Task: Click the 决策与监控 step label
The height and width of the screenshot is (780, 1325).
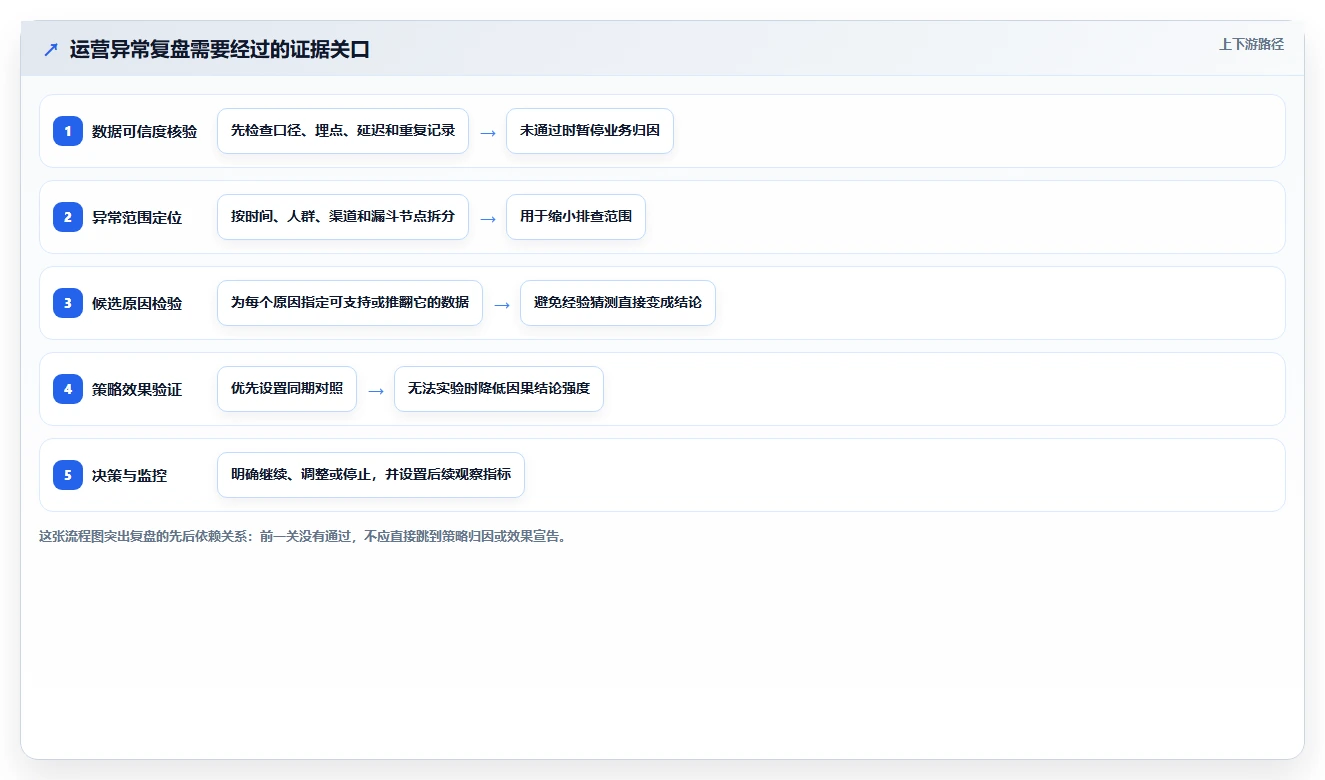Action: (130, 475)
